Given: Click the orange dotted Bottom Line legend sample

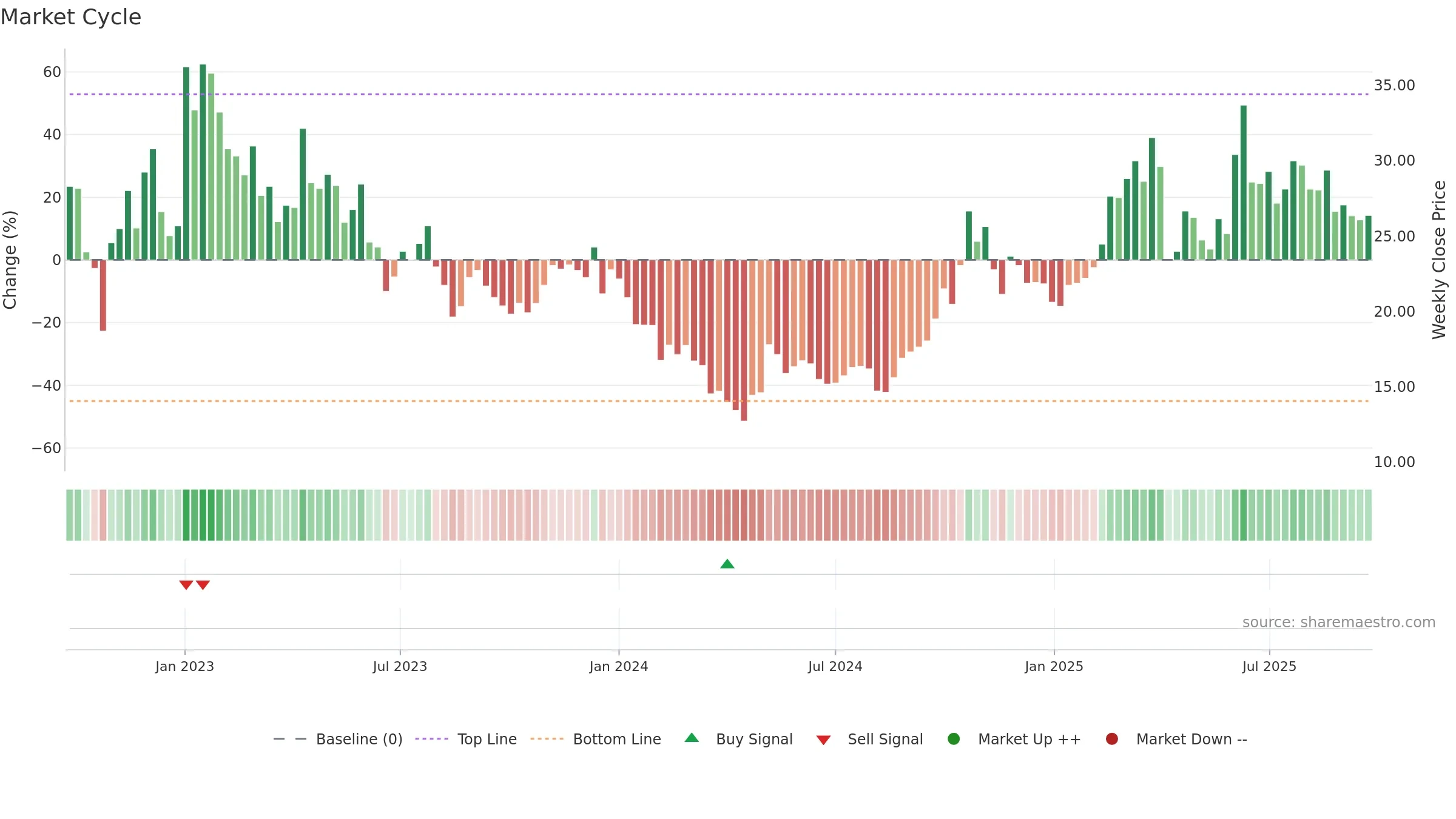Looking at the screenshot, I should click(x=547, y=739).
